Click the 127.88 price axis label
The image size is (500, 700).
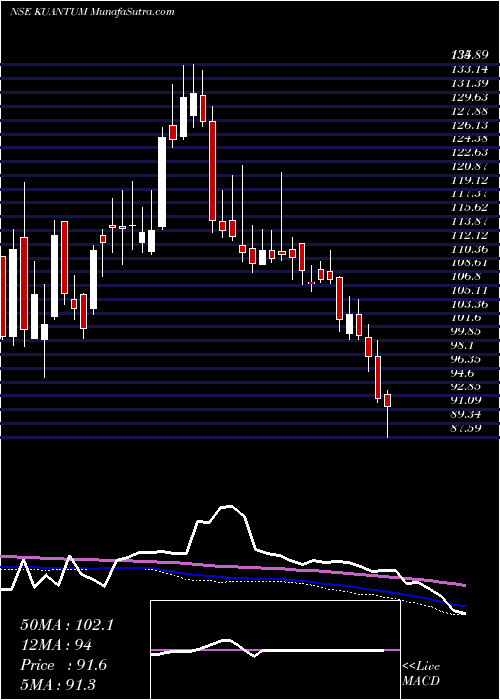[x=469, y=111]
